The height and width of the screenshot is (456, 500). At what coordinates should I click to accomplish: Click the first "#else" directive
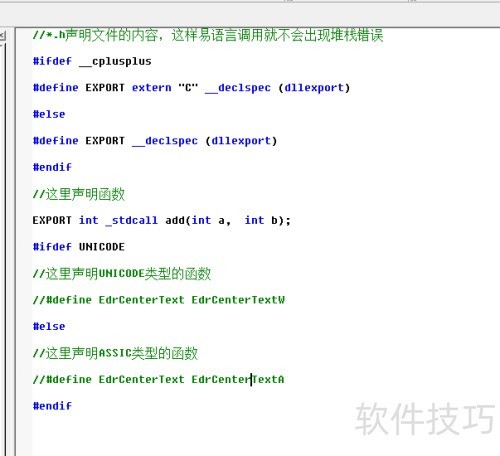[49, 114]
